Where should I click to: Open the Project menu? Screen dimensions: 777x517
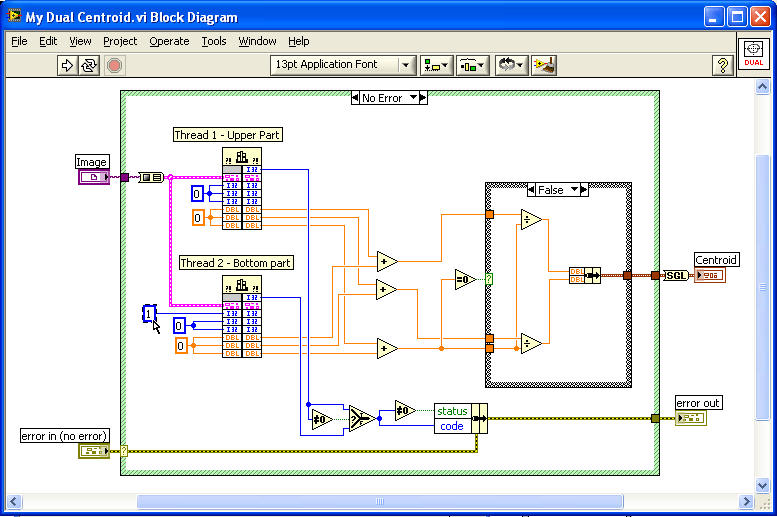pos(120,41)
